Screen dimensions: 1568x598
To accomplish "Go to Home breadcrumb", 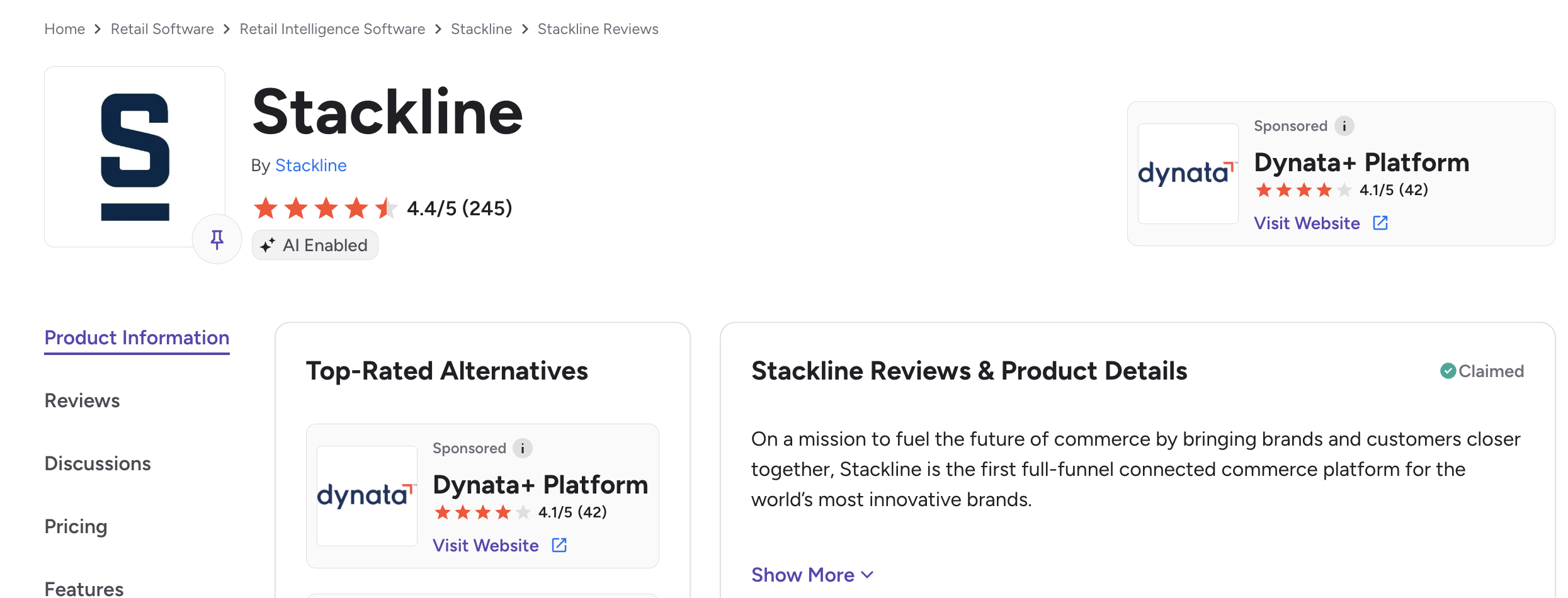I will coord(65,29).
